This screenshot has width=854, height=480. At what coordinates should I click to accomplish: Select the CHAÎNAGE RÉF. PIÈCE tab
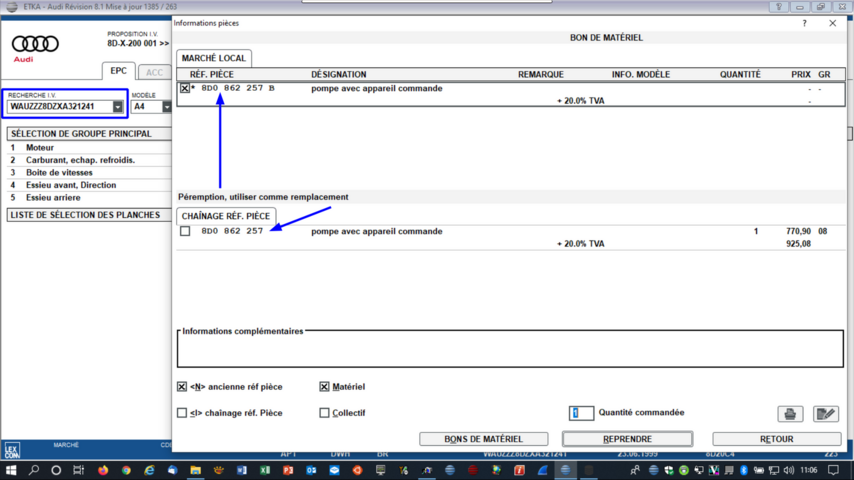click(x=225, y=216)
